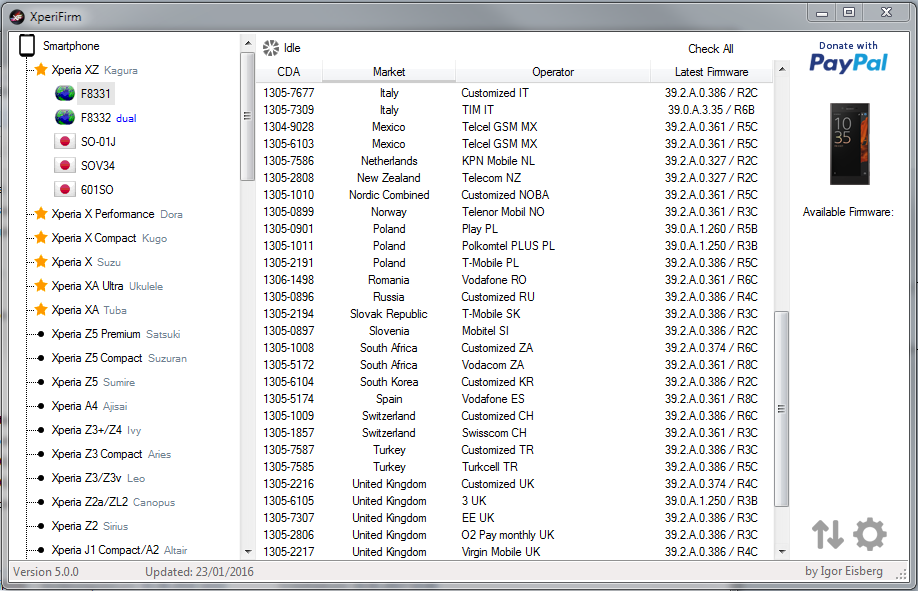Select the 'Virgin Mobile UK' row

[515, 551]
